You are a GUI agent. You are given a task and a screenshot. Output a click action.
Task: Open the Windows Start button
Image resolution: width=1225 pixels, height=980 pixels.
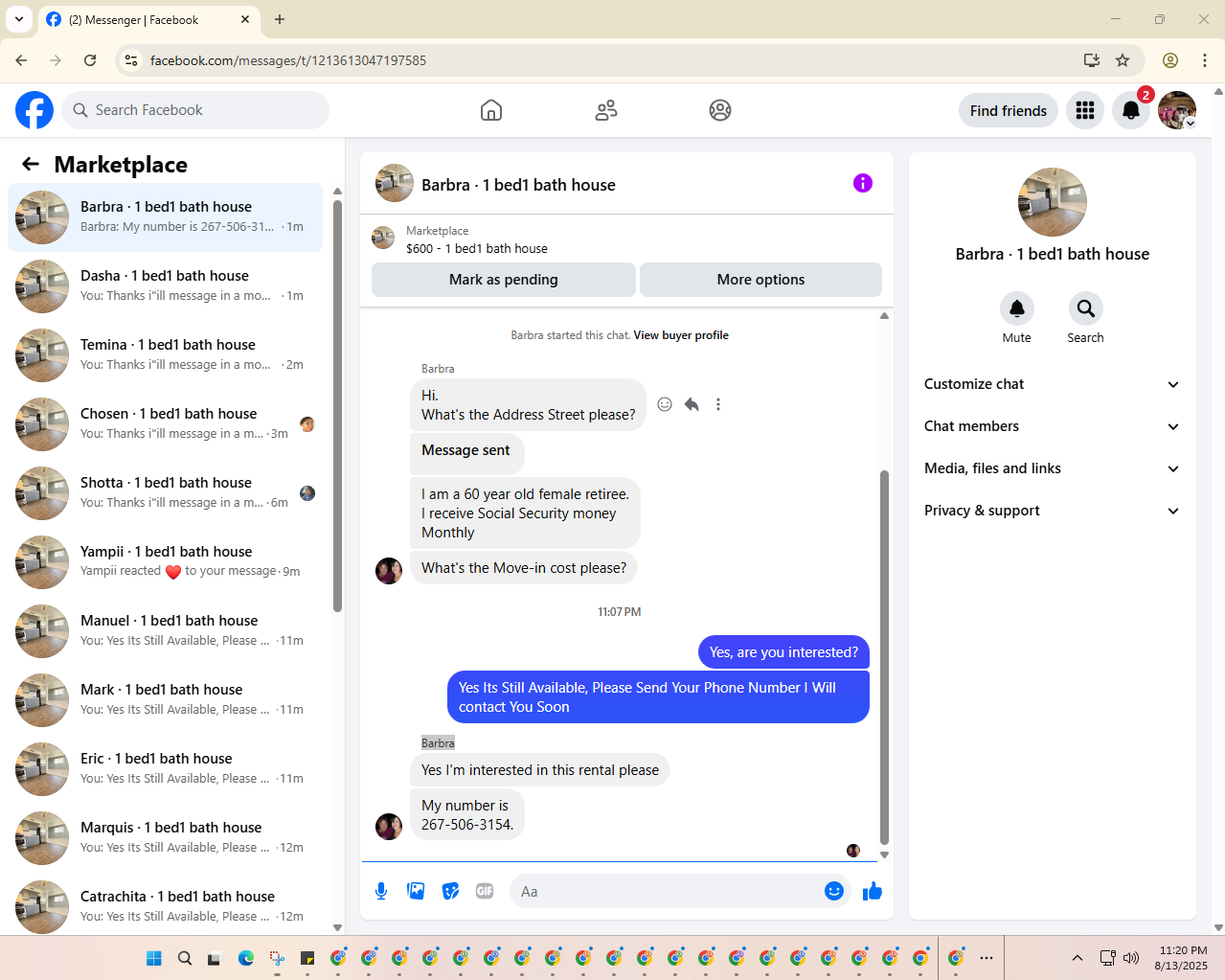coord(154,958)
